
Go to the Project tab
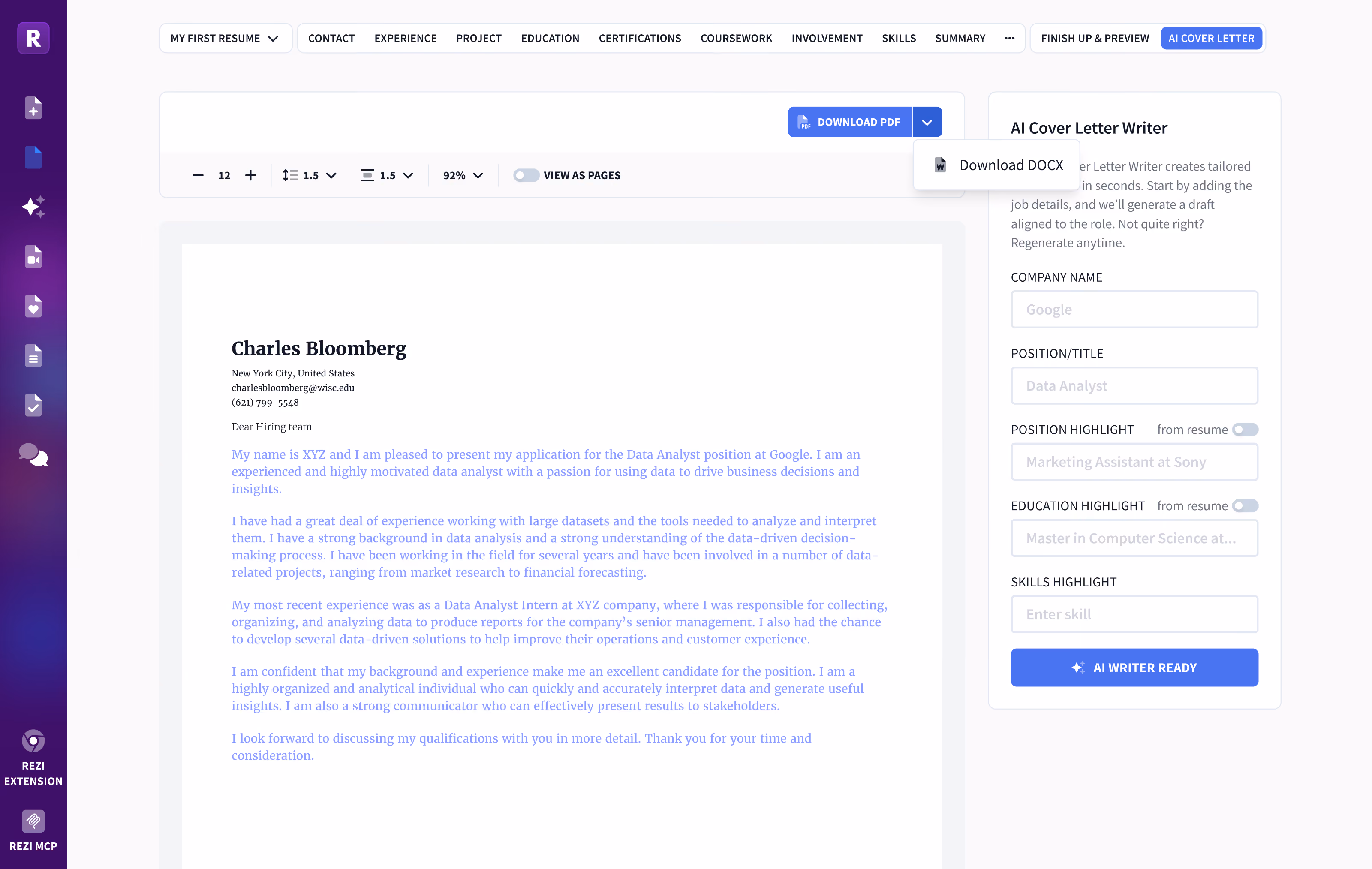(478, 38)
